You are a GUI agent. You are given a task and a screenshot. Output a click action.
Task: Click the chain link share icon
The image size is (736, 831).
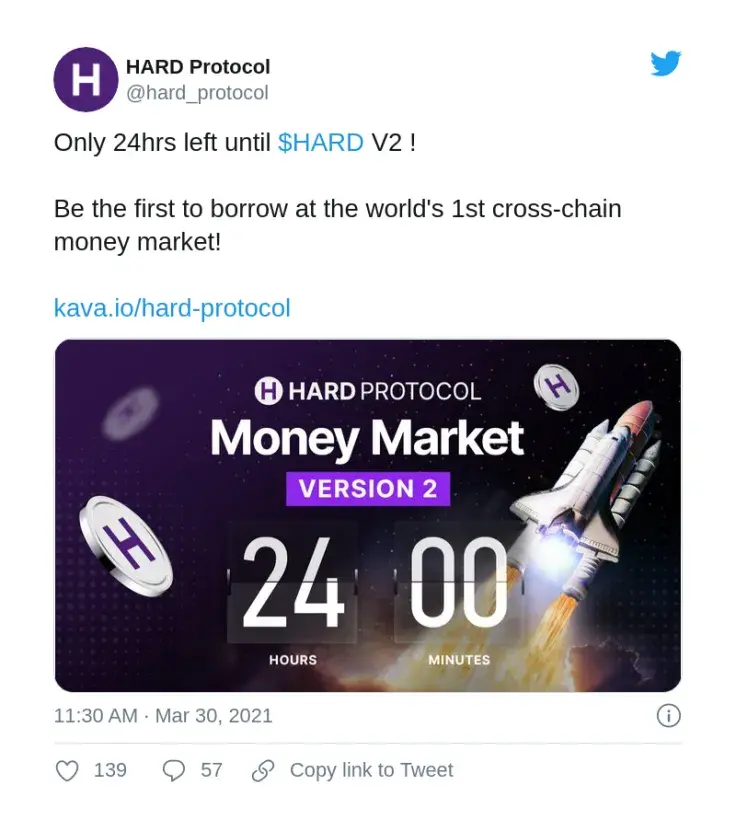pos(264,770)
